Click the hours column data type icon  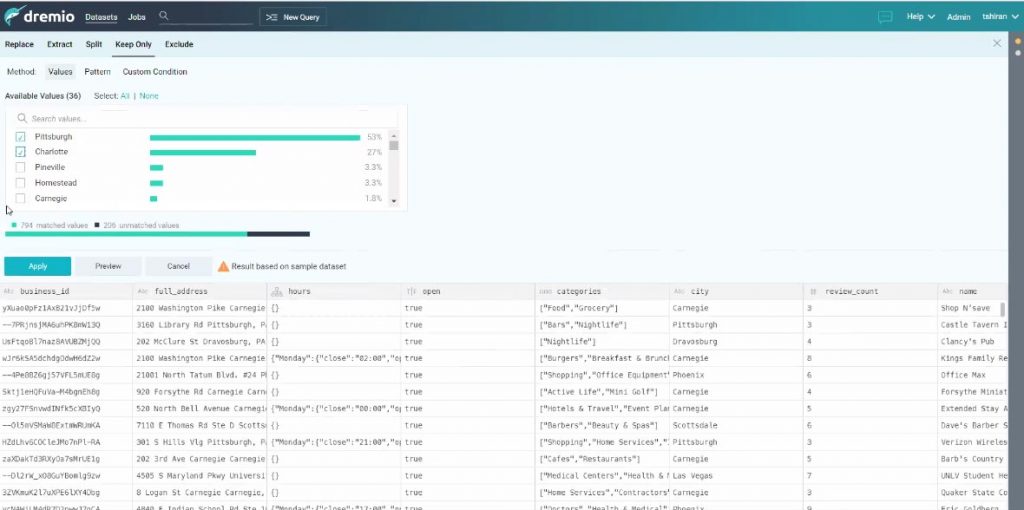pos(276,291)
